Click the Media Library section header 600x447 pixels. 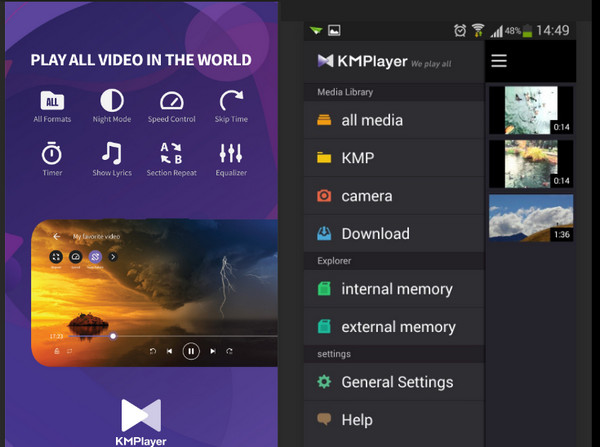coord(394,92)
